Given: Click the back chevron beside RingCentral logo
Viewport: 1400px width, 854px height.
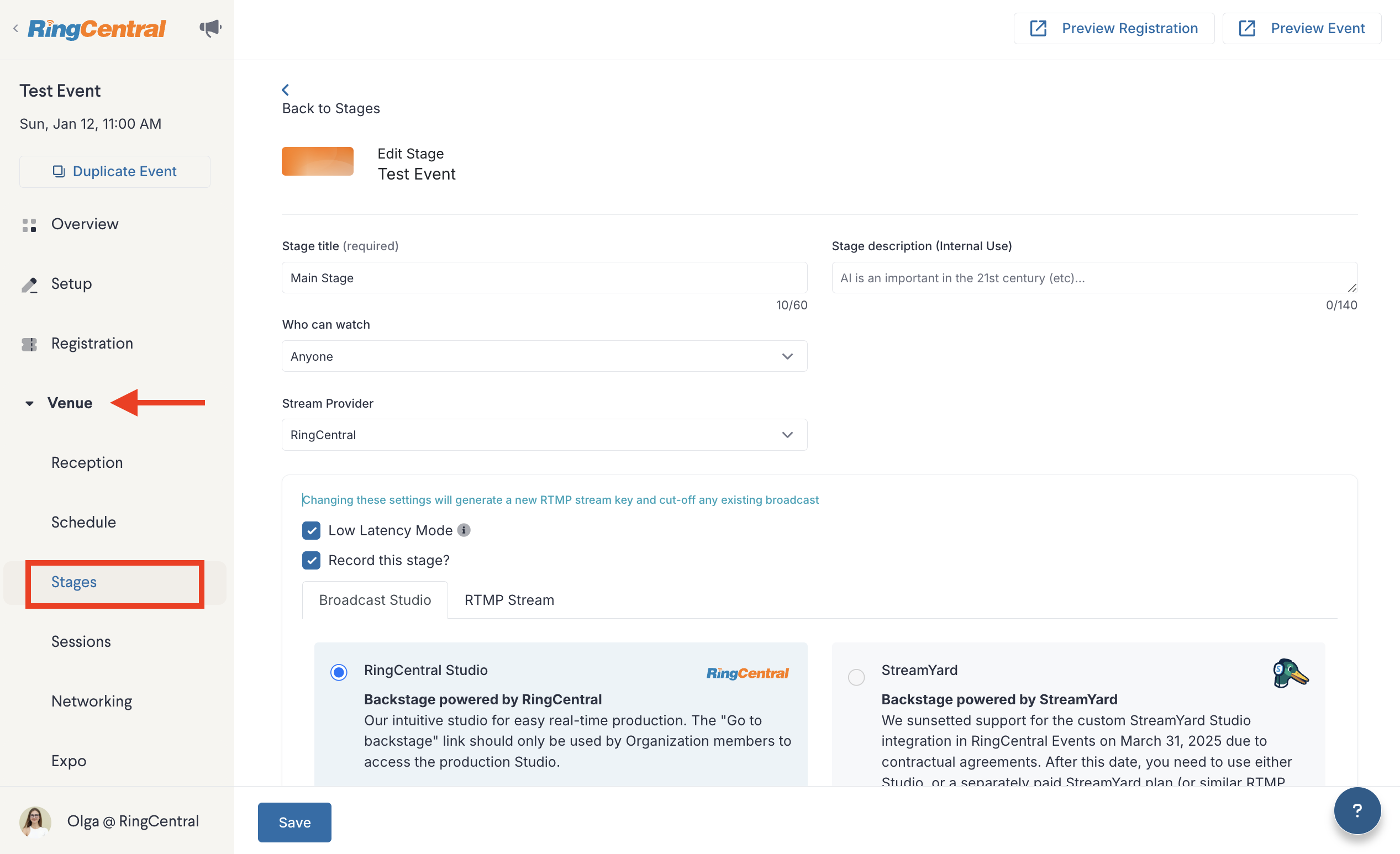Looking at the screenshot, I should 16,28.
